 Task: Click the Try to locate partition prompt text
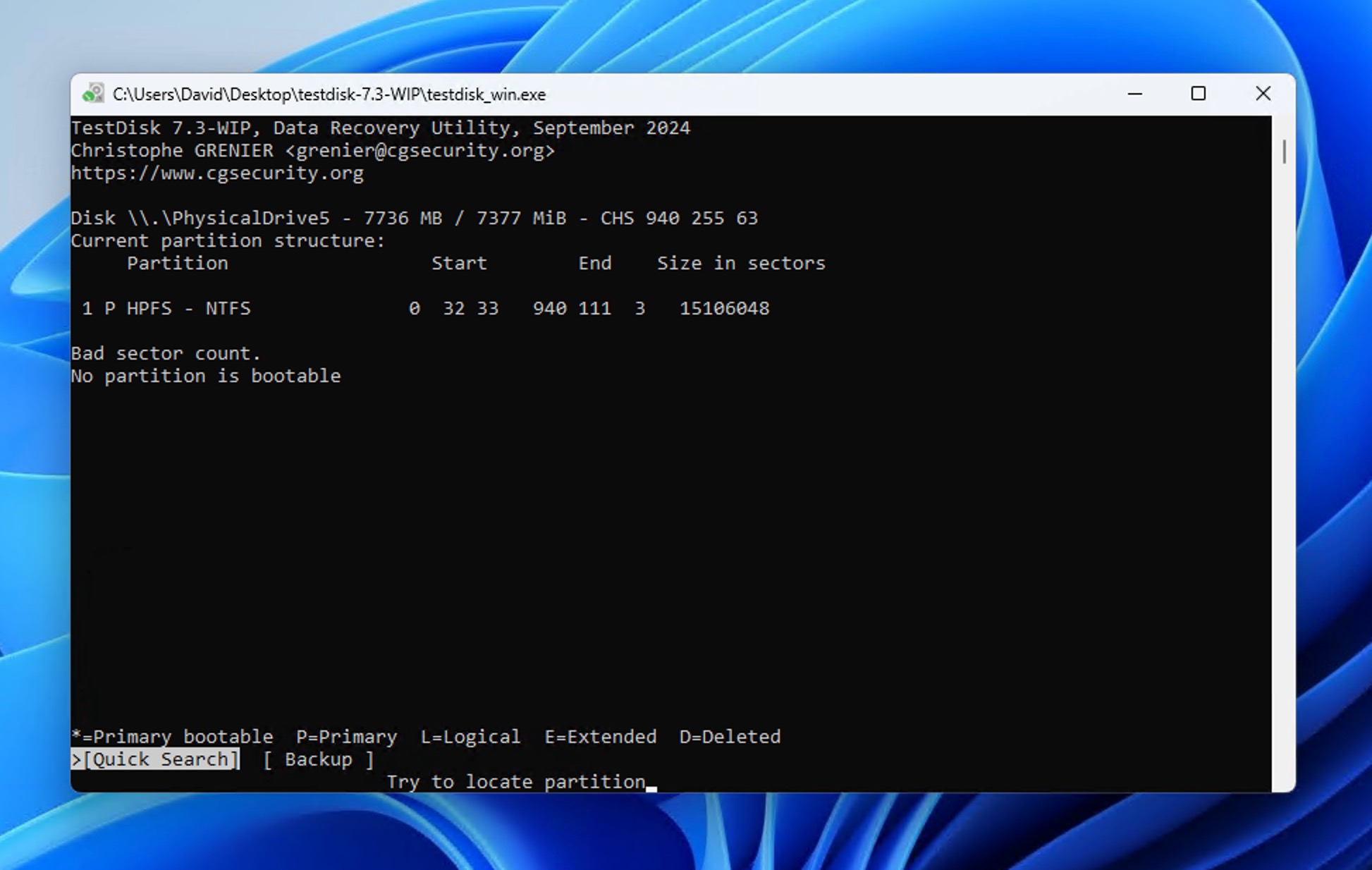515,781
